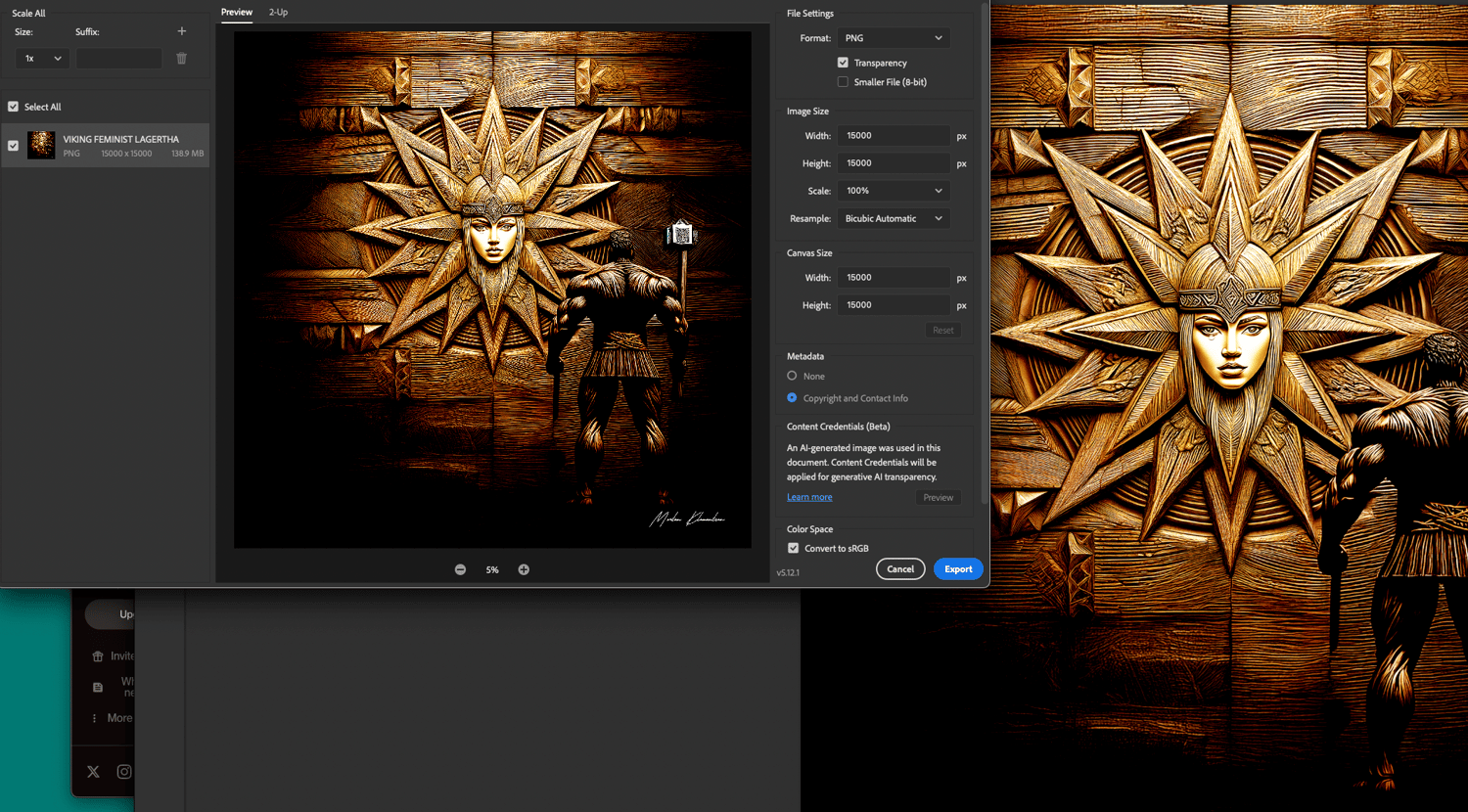The height and width of the screenshot is (812, 1468).
Task: Zoom in the export preview
Action: click(x=524, y=569)
